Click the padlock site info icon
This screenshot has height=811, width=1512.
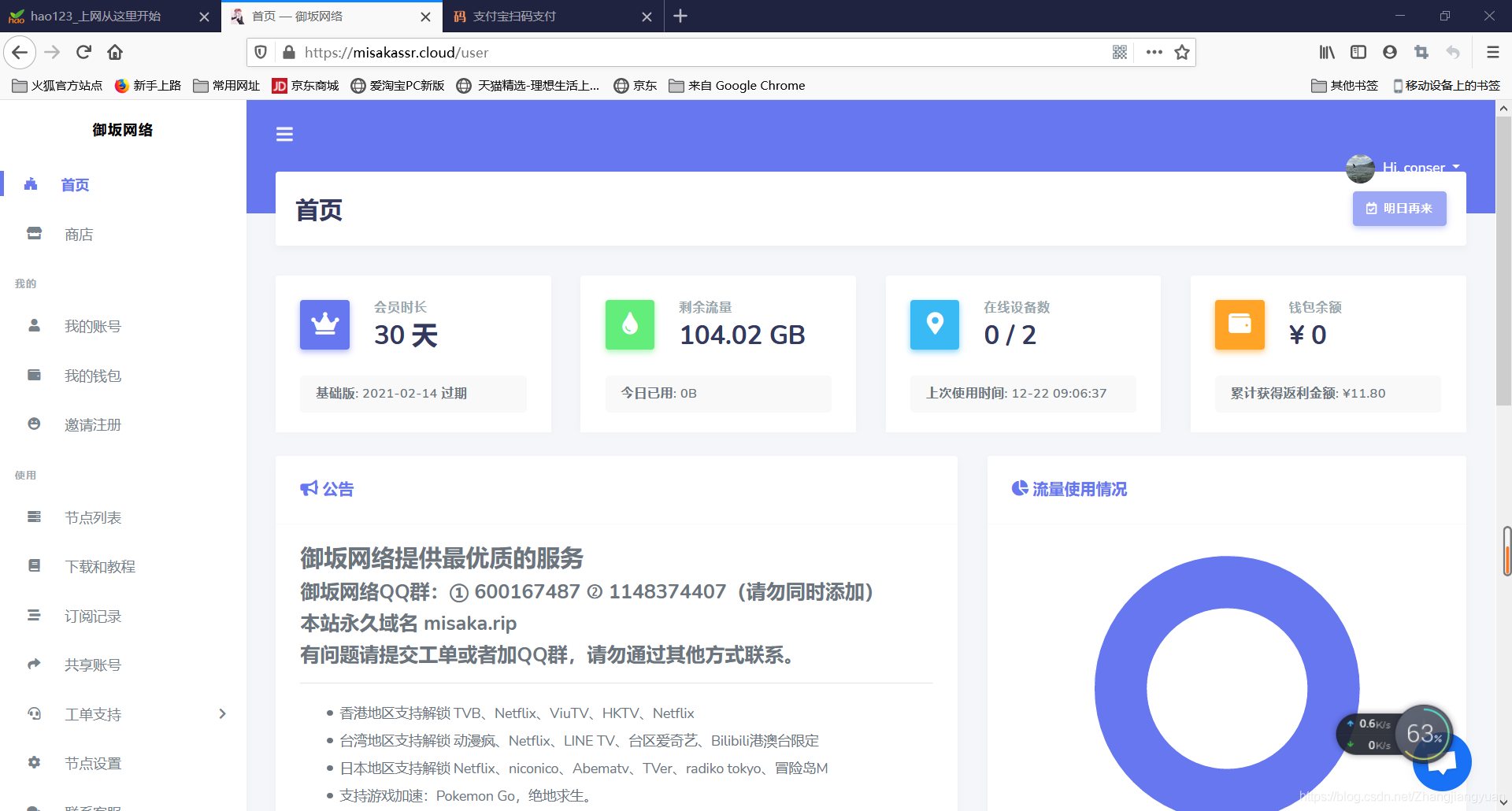pyautogui.click(x=288, y=52)
